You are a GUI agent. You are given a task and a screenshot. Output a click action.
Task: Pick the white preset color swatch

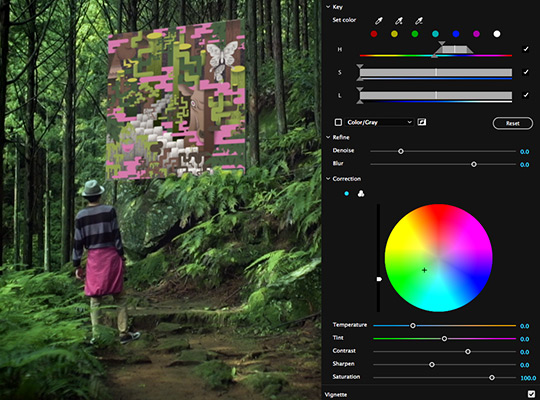point(497,34)
